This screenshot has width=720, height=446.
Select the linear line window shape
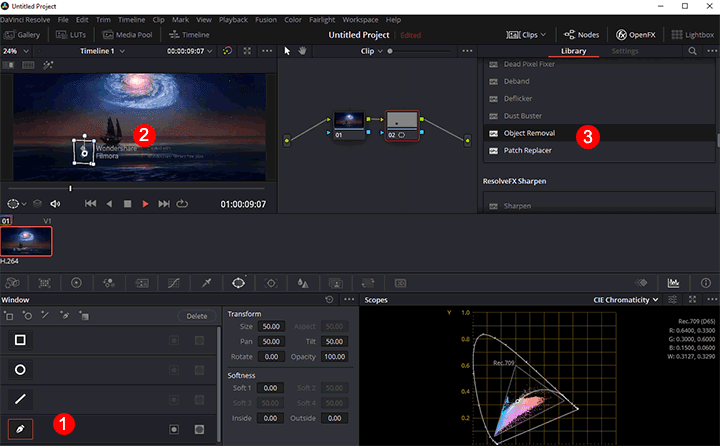click(19, 399)
